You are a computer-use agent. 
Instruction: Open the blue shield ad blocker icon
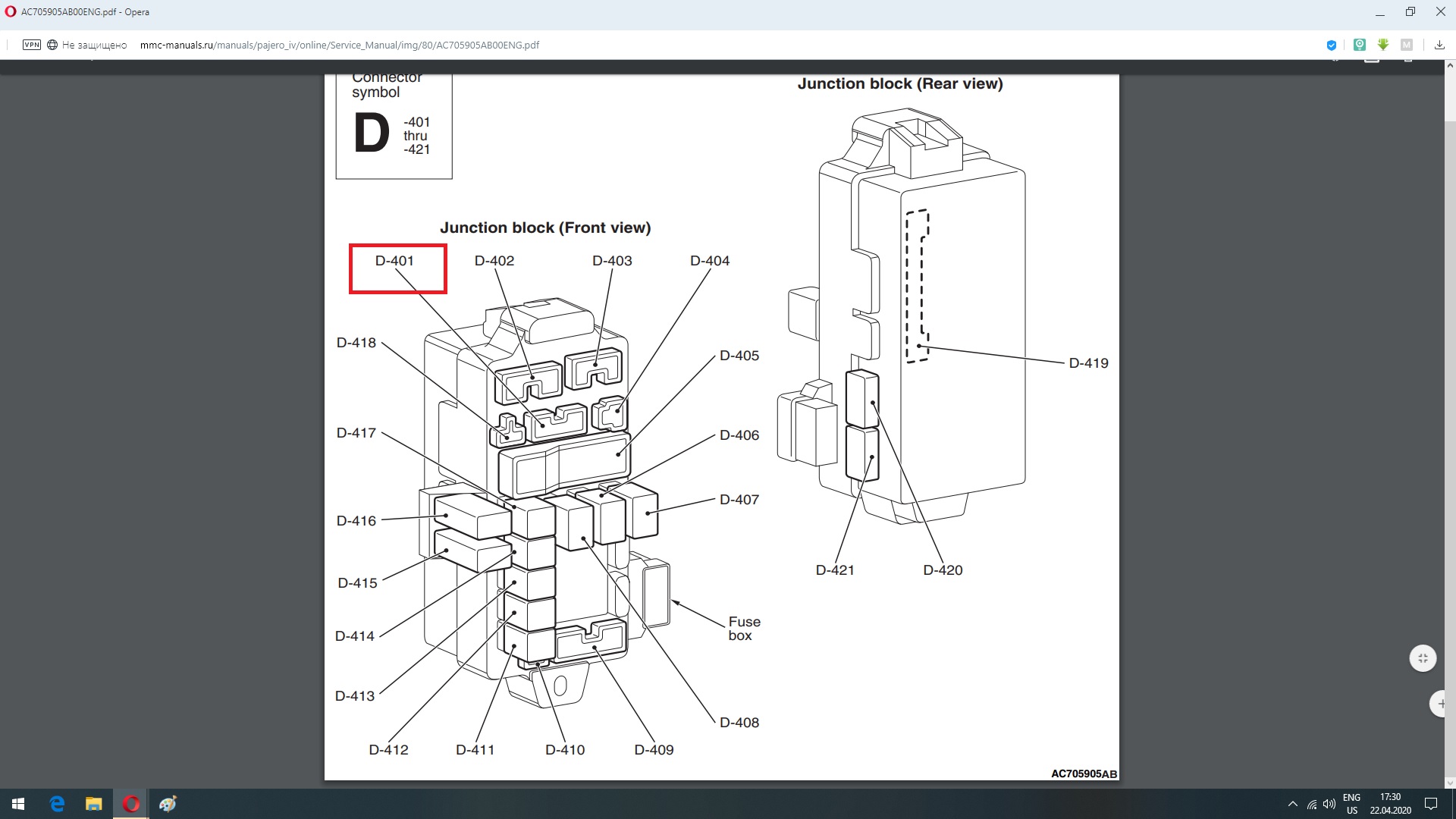coord(1331,45)
